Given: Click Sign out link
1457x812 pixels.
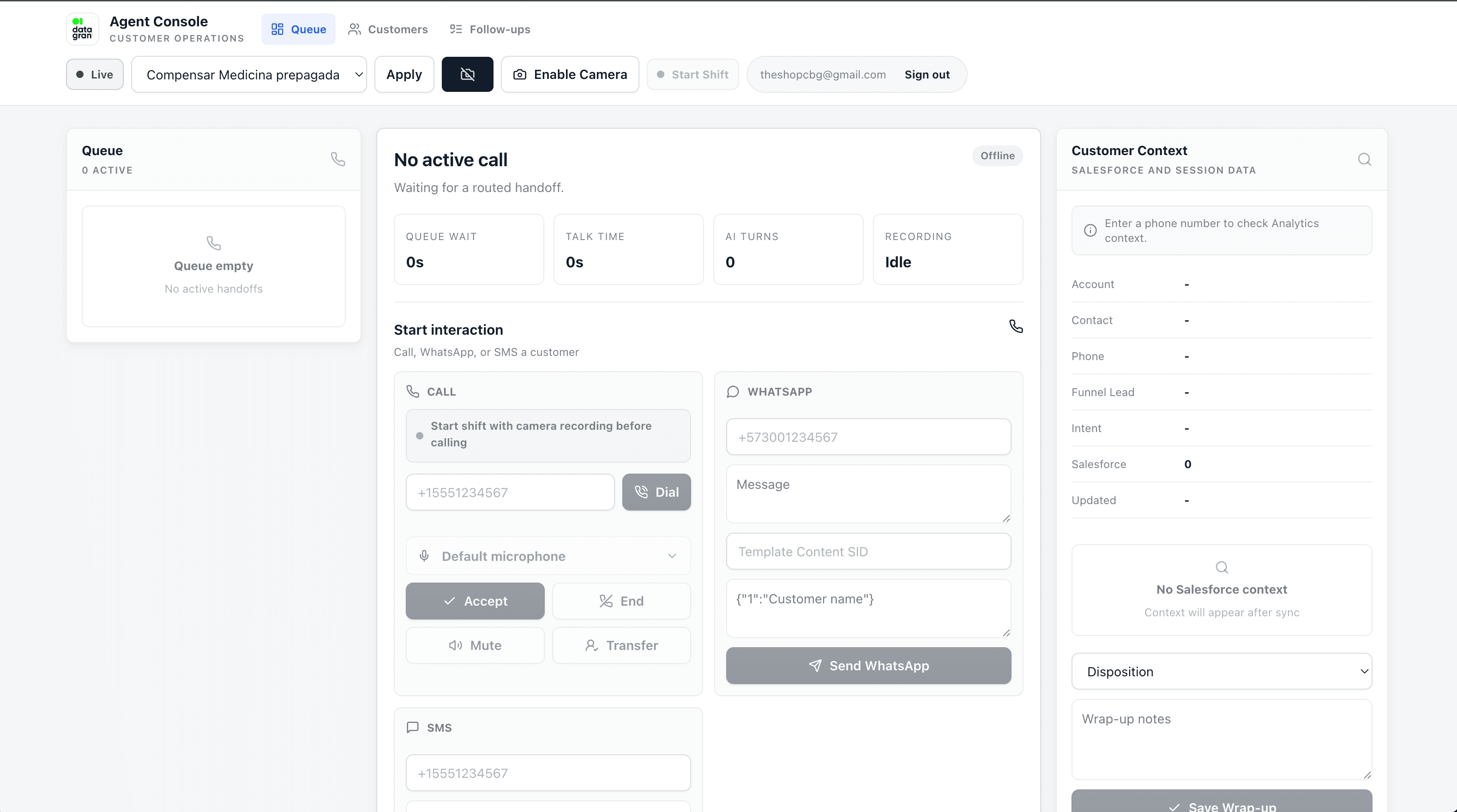Looking at the screenshot, I should 927,75.
